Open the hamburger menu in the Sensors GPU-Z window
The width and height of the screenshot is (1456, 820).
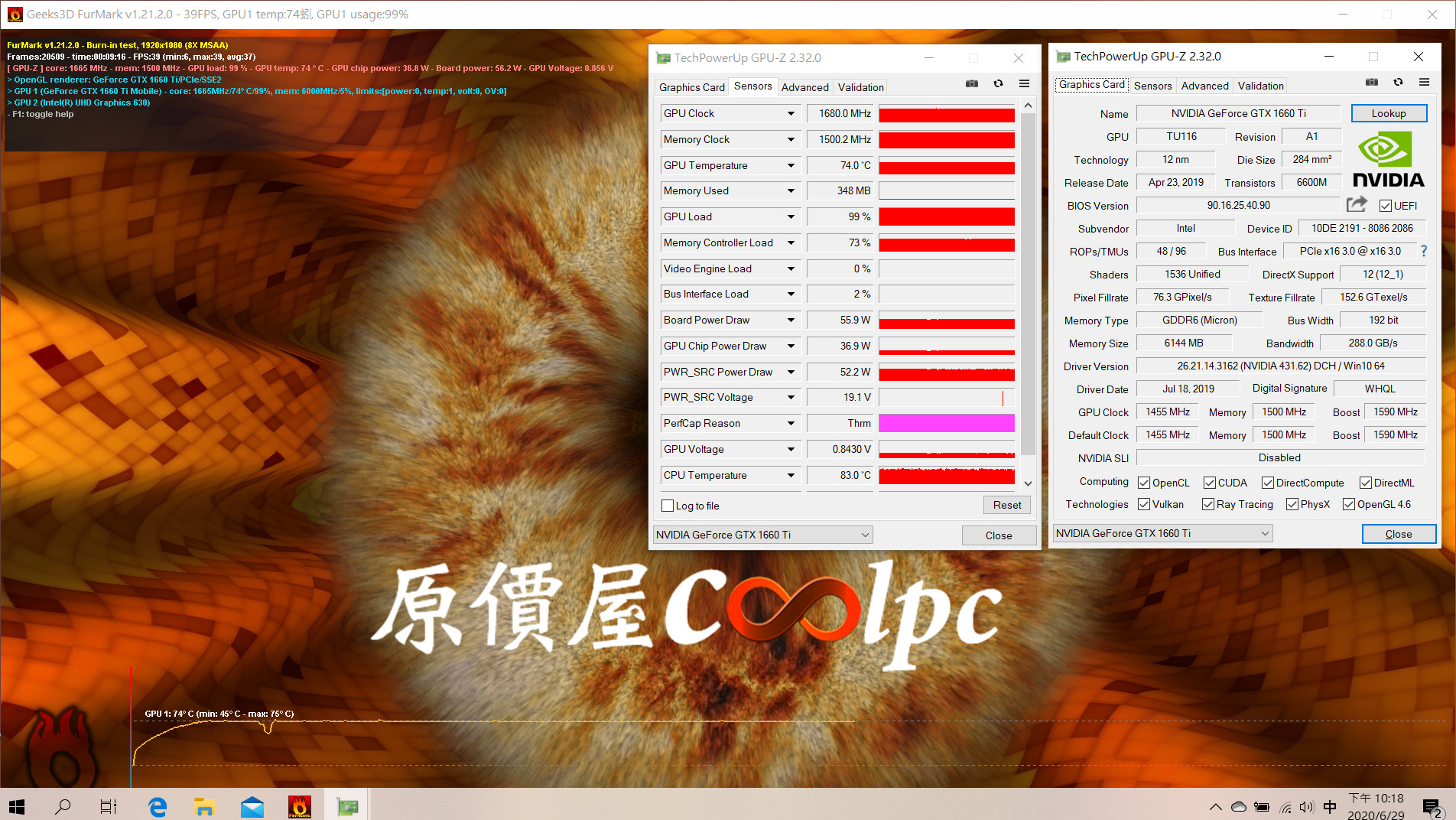tap(1024, 84)
